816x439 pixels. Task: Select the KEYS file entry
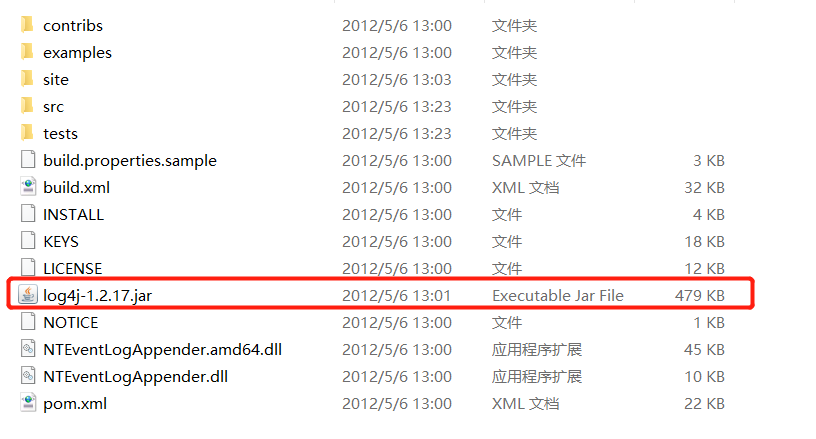pos(61,241)
